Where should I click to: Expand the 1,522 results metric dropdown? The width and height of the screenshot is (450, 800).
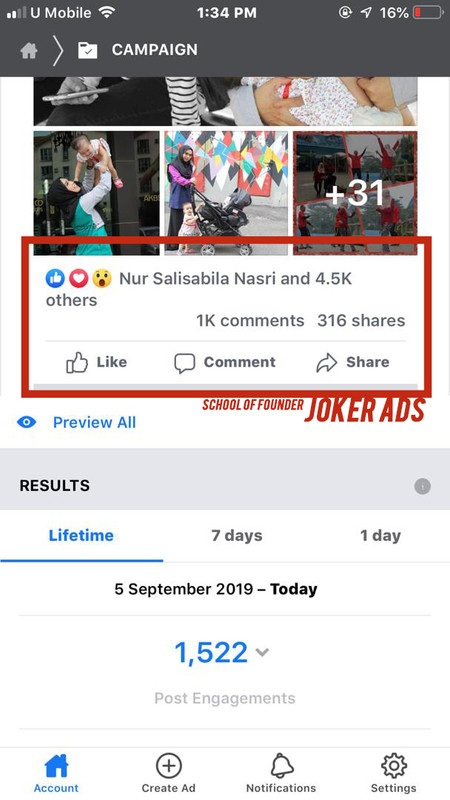[x=262, y=652]
